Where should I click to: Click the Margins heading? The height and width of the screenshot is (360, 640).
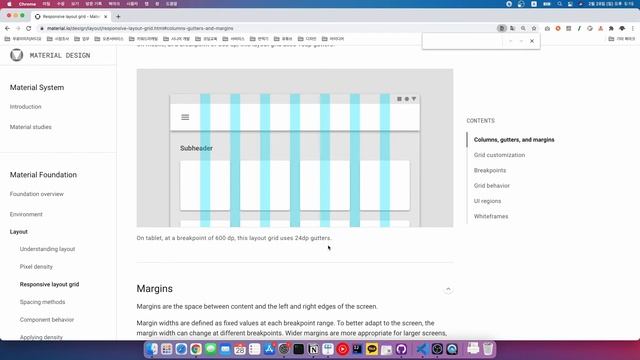[155, 289]
